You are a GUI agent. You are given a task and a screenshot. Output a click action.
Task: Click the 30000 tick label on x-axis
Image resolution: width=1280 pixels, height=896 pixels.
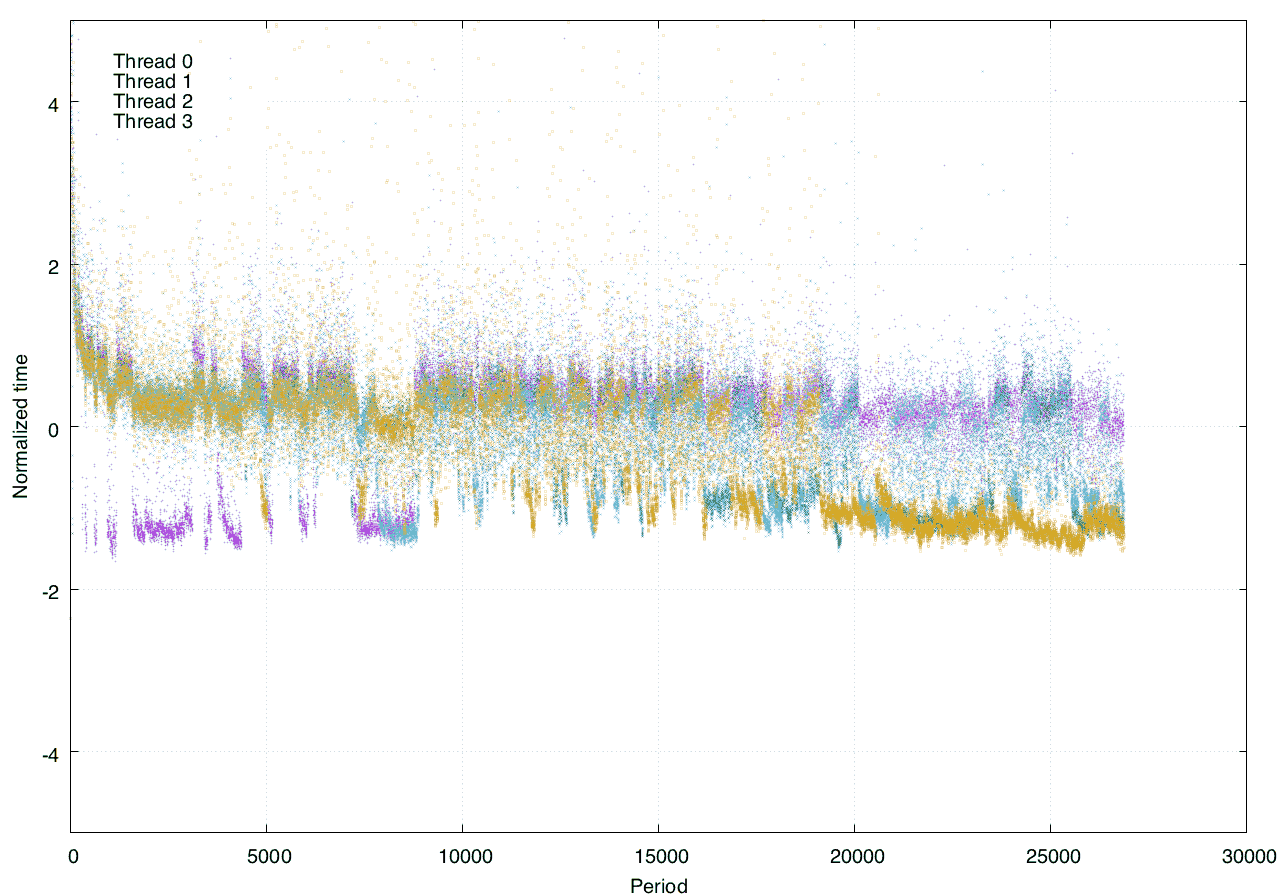click(x=1247, y=857)
